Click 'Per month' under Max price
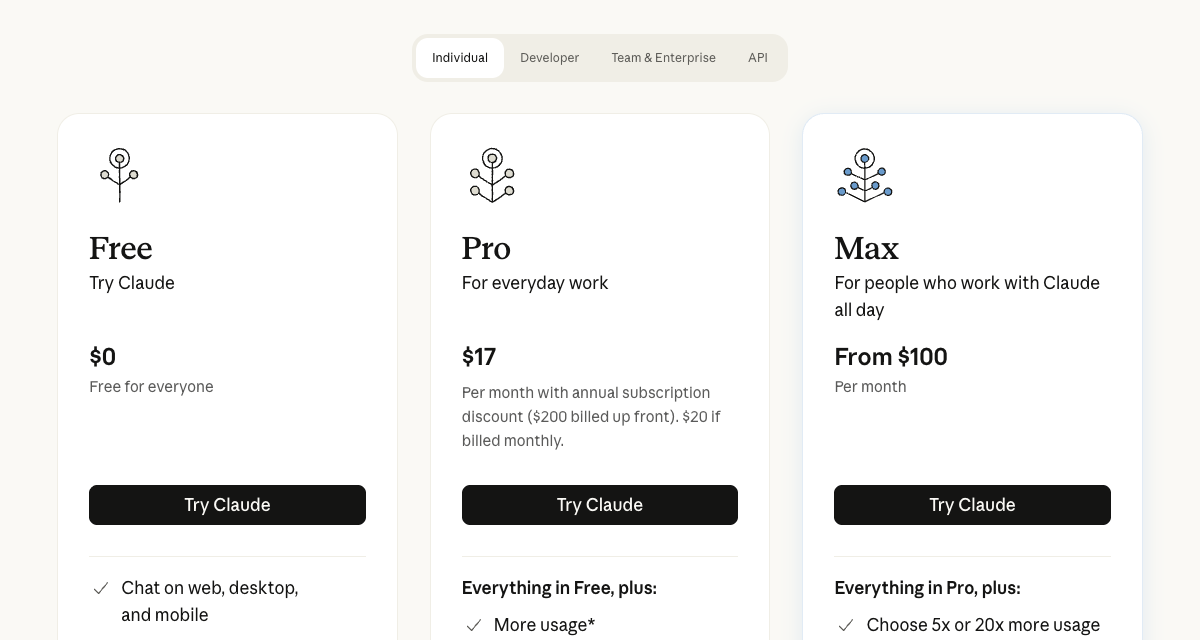Image resolution: width=1200 pixels, height=640 pixels. click(870, 387)
